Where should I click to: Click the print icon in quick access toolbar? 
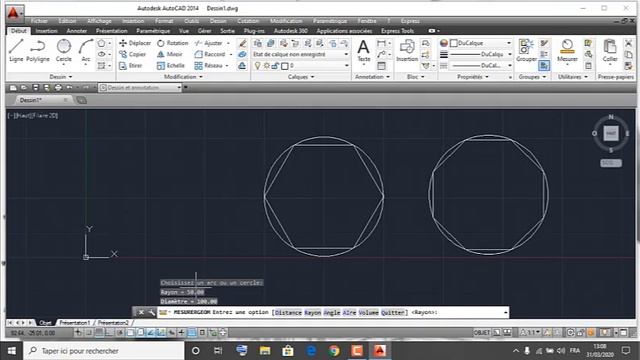coord(58,88)
